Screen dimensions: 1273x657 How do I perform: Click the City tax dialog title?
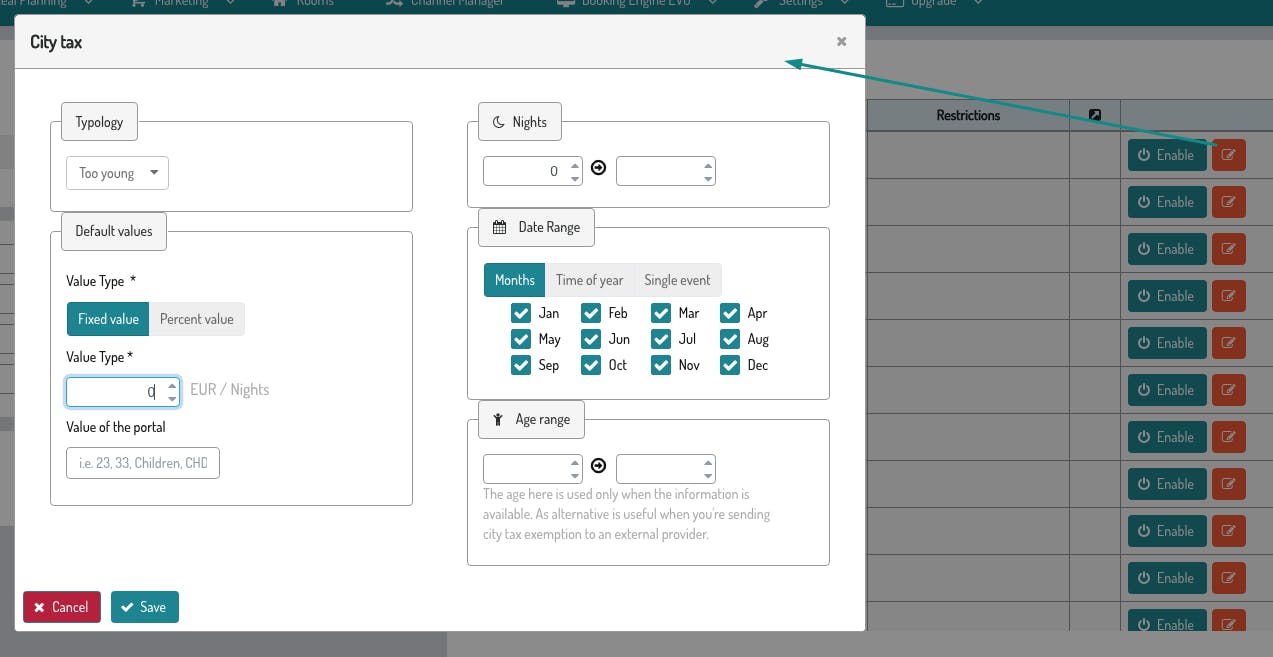pyautogui.click(x=56, y=41)
